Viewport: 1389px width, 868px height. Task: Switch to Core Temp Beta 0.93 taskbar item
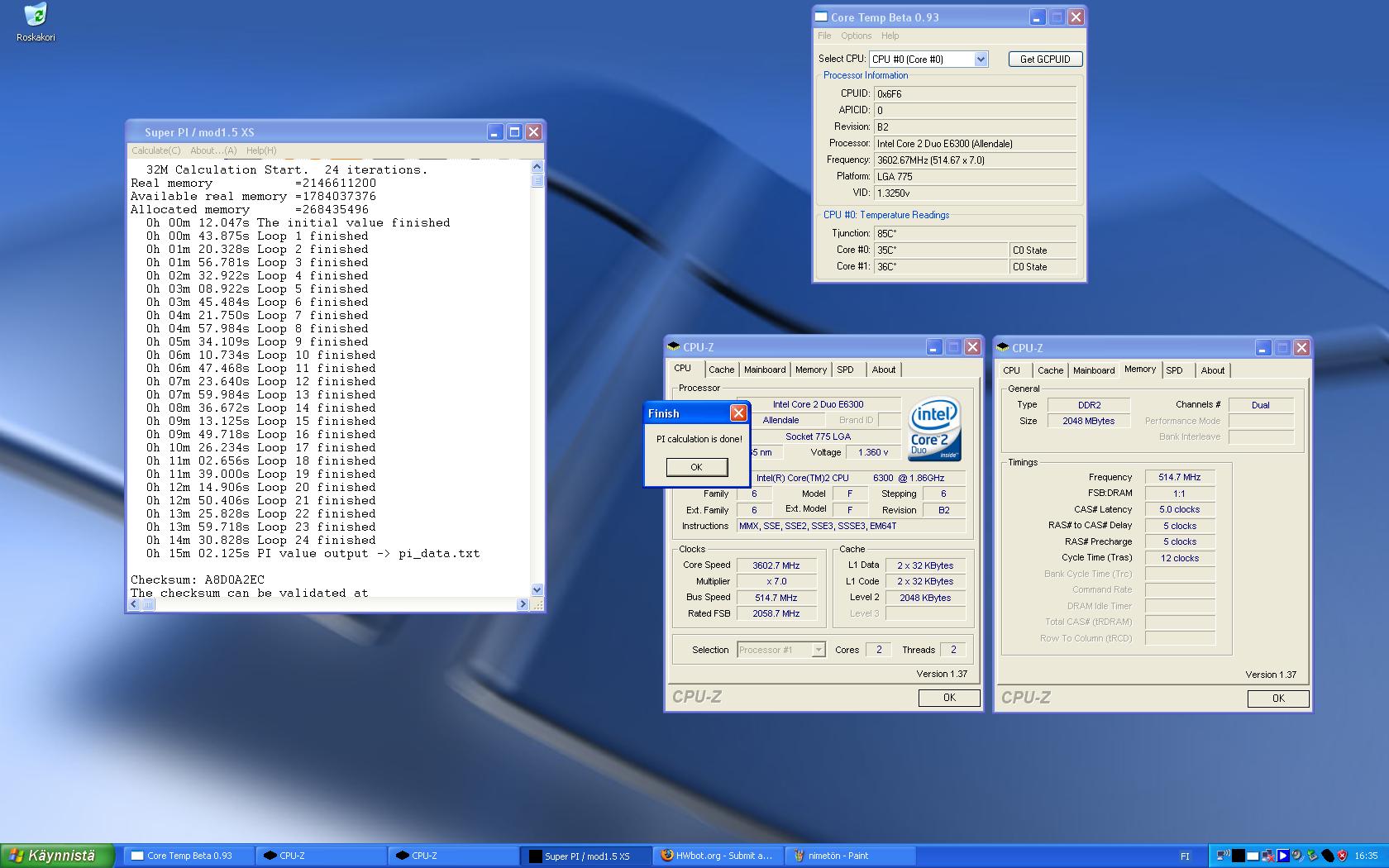point(189,856)
